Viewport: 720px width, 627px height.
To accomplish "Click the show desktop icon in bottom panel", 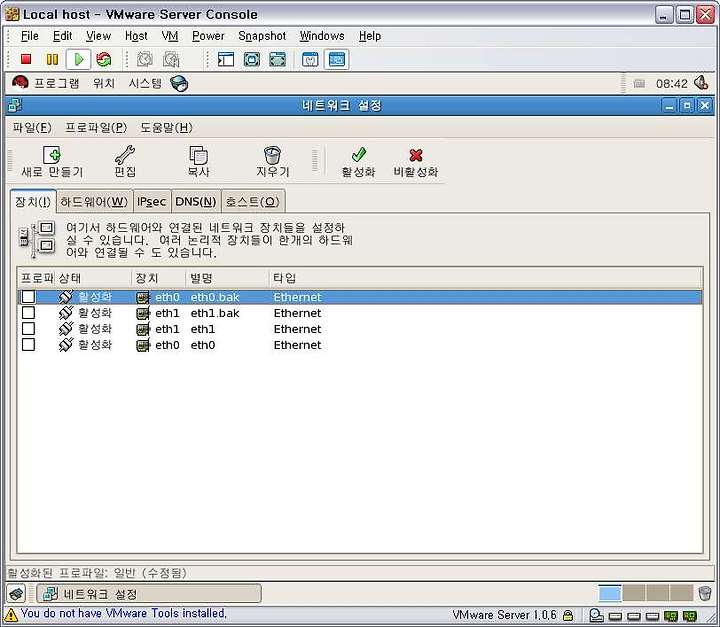I will (17, 593).
